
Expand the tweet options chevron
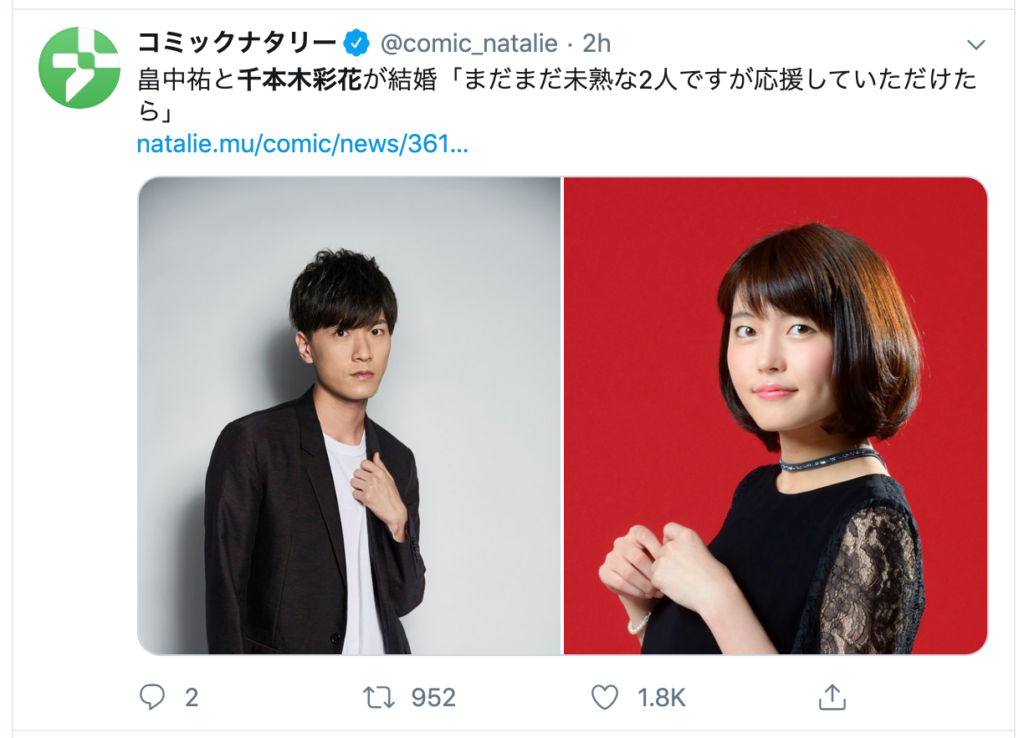pos(976,44)
